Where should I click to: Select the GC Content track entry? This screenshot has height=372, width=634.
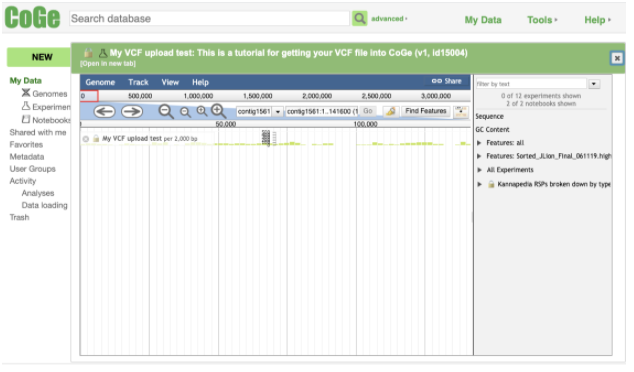pyautogui.click(x=492, y=129)
